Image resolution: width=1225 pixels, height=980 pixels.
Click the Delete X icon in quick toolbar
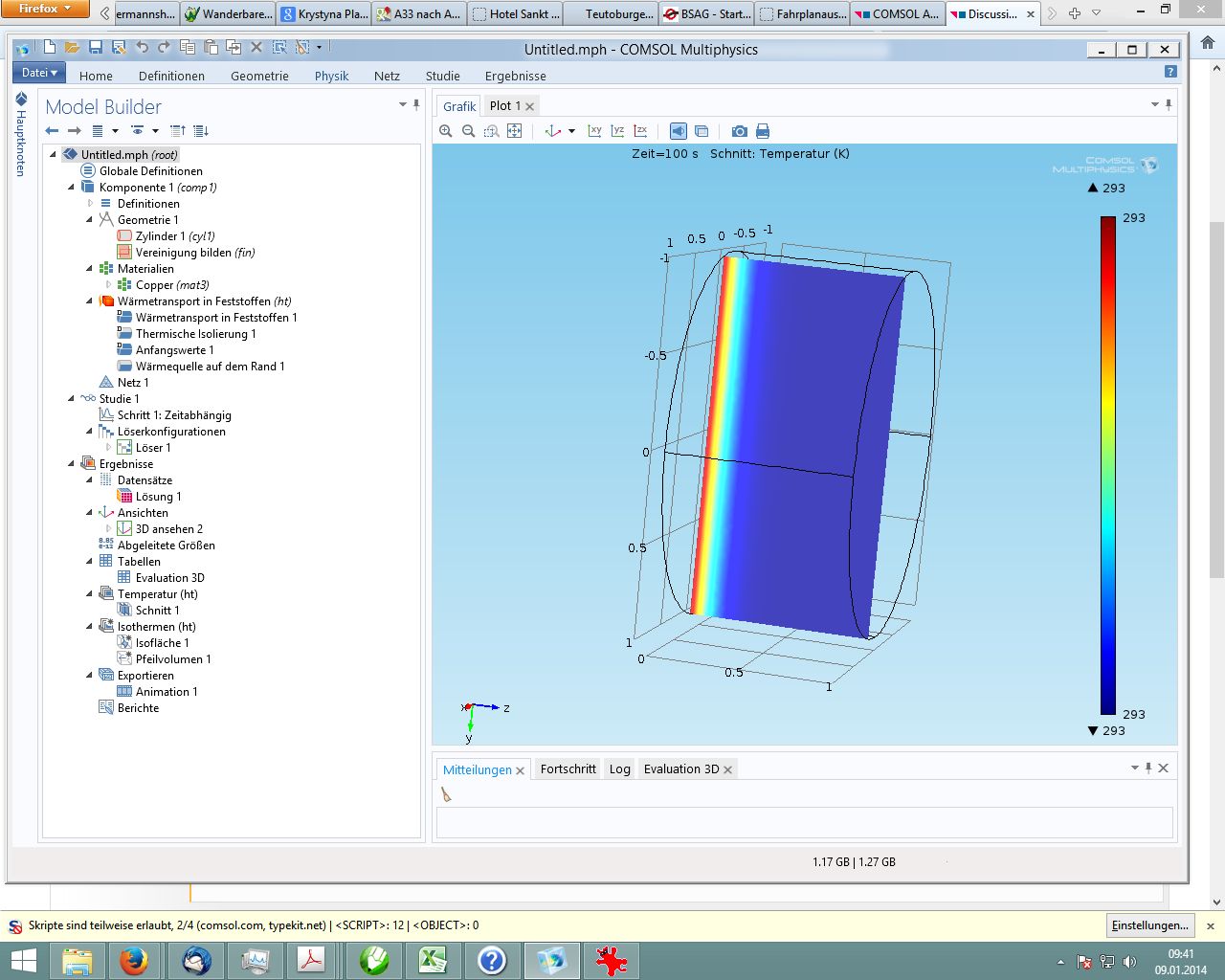(256, 47)
